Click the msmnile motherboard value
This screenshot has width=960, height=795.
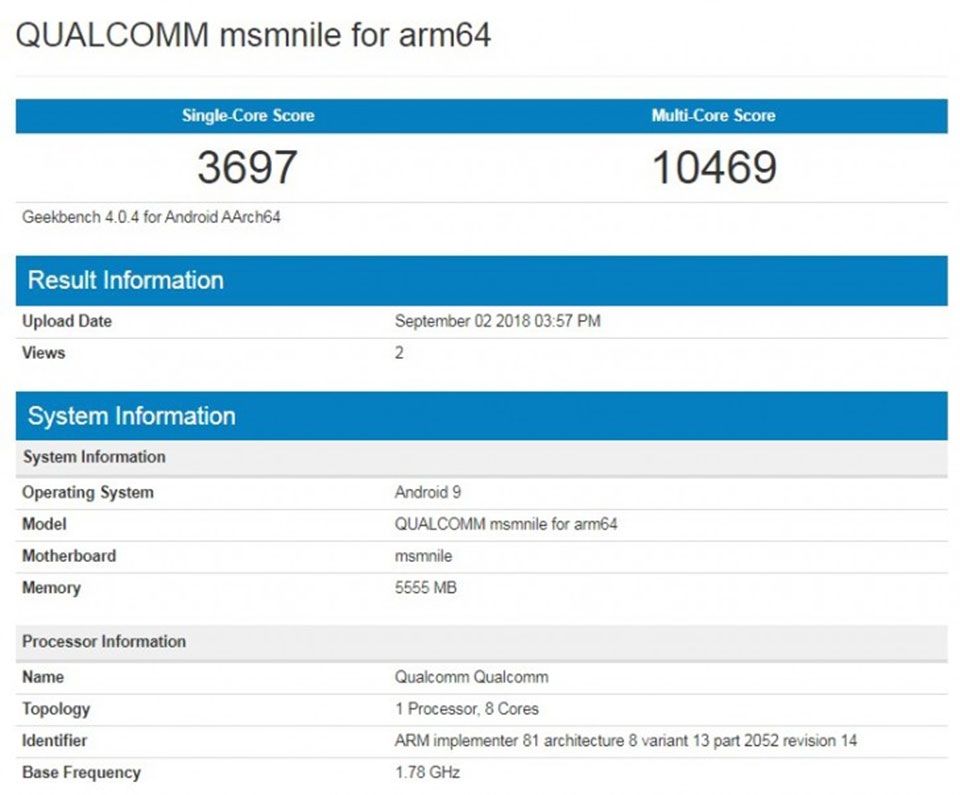(422, 556)
